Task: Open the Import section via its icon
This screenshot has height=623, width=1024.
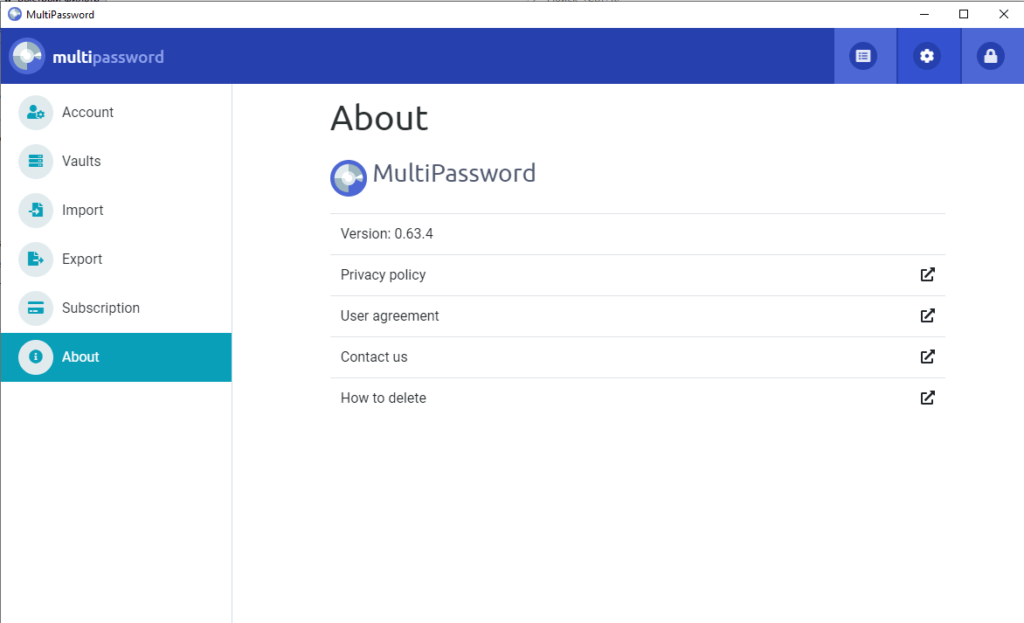Action: (x=35, y=210)
